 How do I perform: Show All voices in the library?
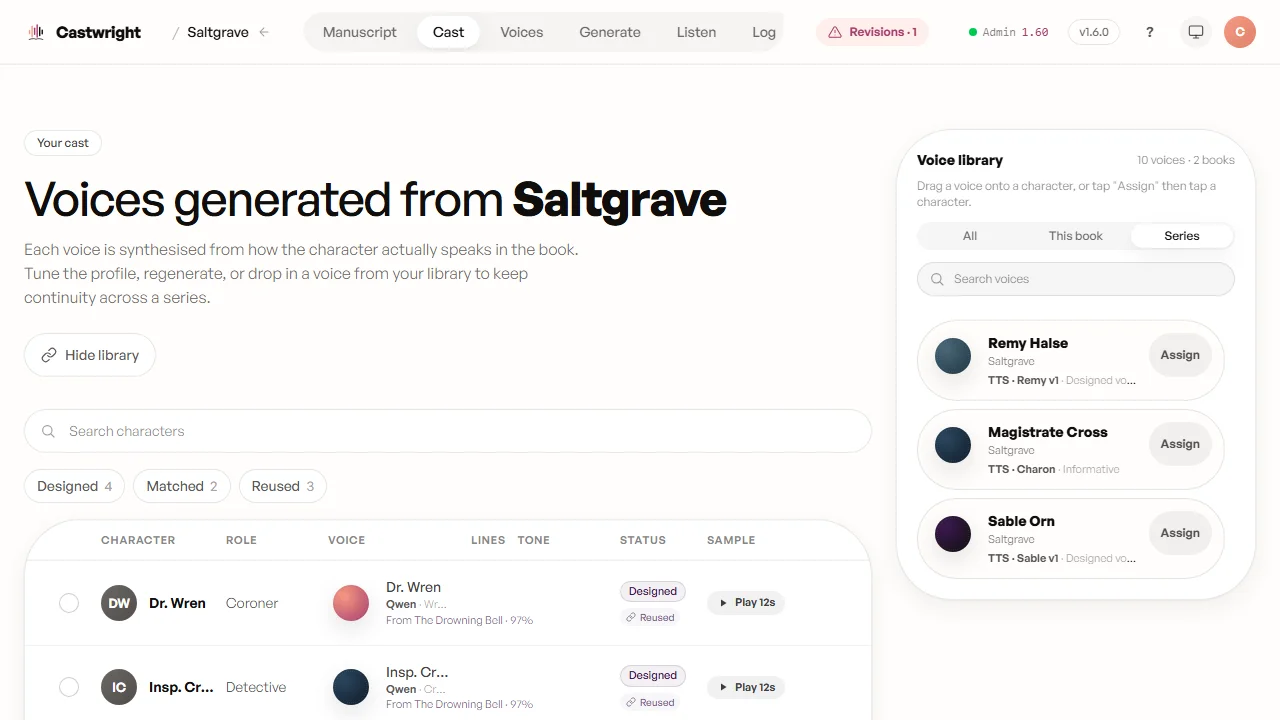(970, 236)
